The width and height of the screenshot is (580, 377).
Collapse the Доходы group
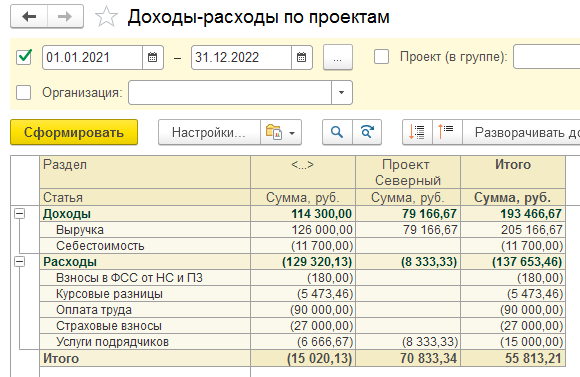19,213
